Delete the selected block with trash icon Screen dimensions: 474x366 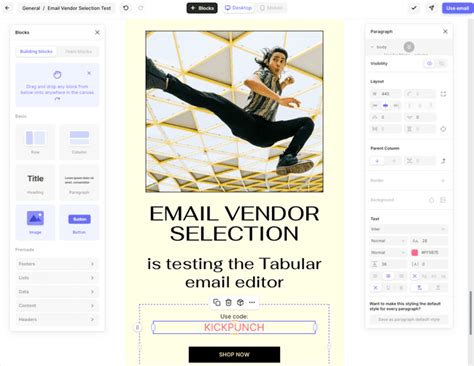pos(228,302)
